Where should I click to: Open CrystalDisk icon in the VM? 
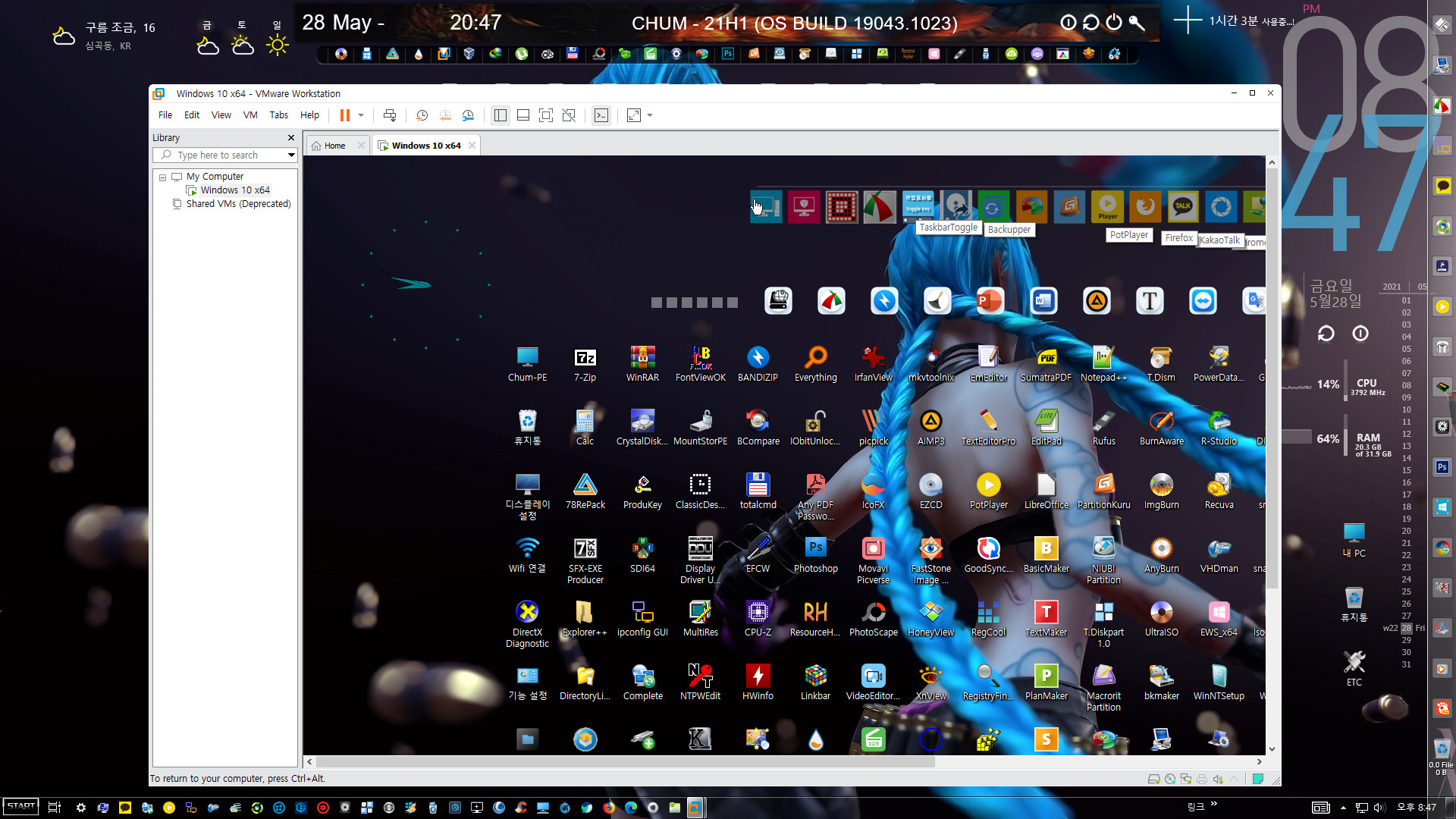pyautogui.click(x=642, y=427)
